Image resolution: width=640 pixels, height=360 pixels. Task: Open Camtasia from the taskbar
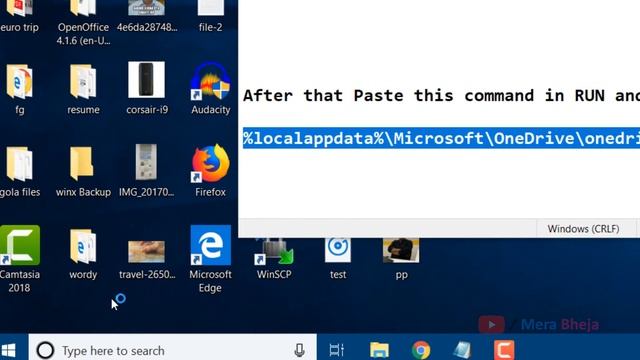pos(504,350)
